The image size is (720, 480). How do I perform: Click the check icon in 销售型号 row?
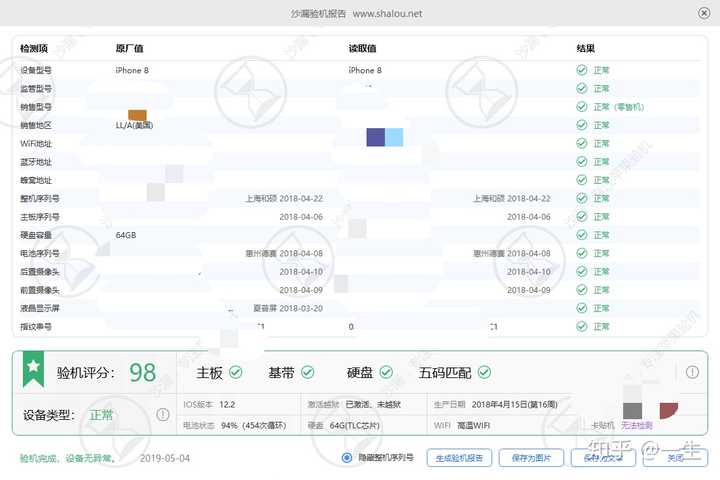coord(581,107)
